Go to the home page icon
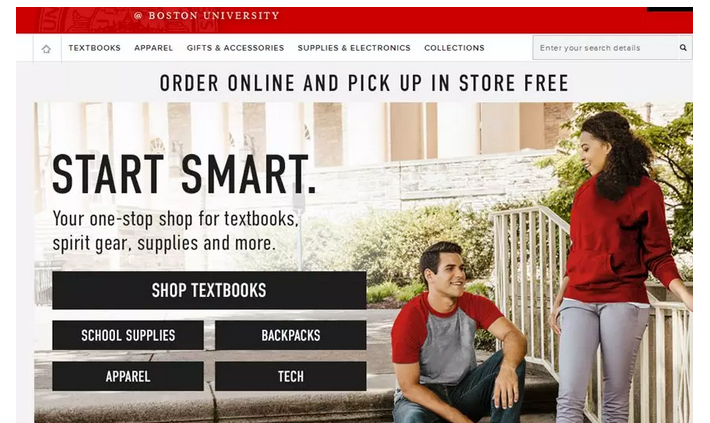This screenshot has height=423, width=710. point(47,48)
